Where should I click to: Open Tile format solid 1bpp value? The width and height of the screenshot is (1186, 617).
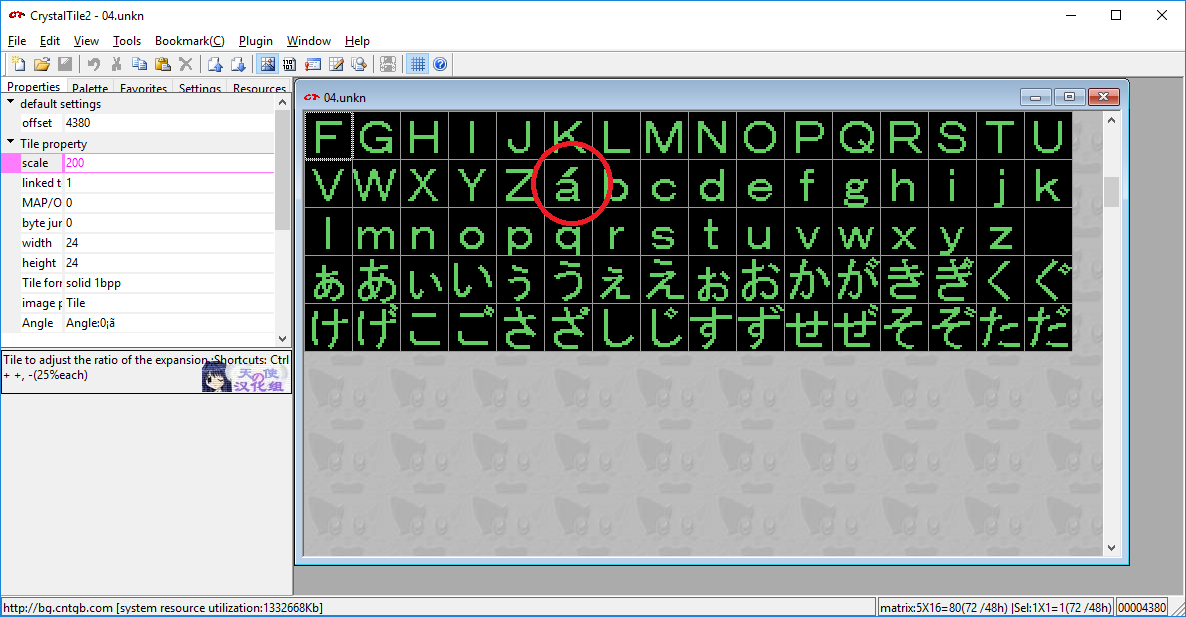169,283
